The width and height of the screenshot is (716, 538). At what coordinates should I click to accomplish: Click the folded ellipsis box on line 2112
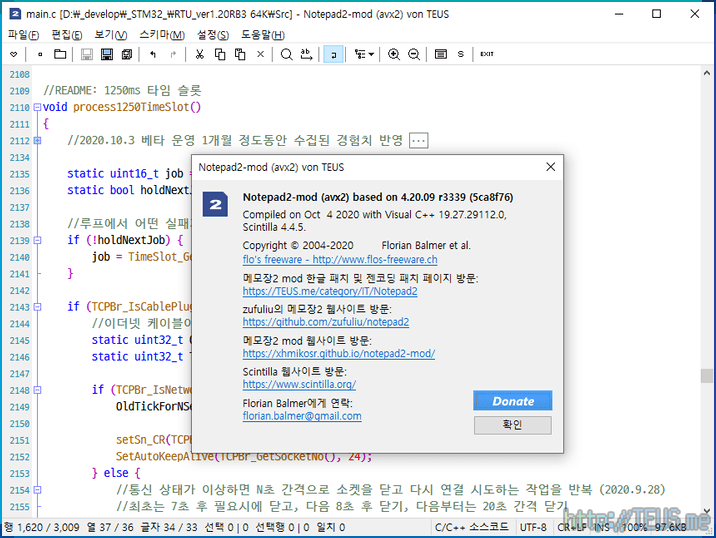419,141
